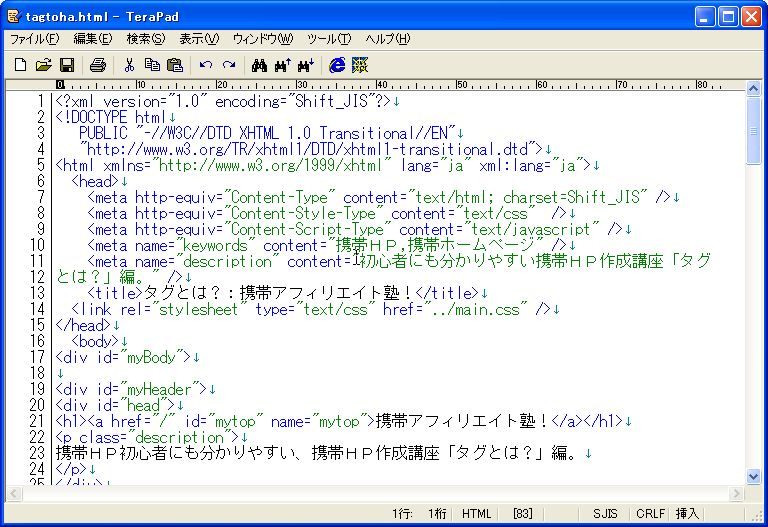Click vertical scrollbar down arrow

point(753,476)
